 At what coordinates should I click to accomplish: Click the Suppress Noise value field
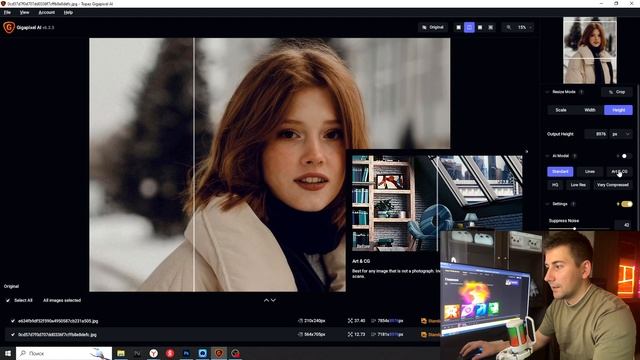pyautogui.click(x=623, y=224)
